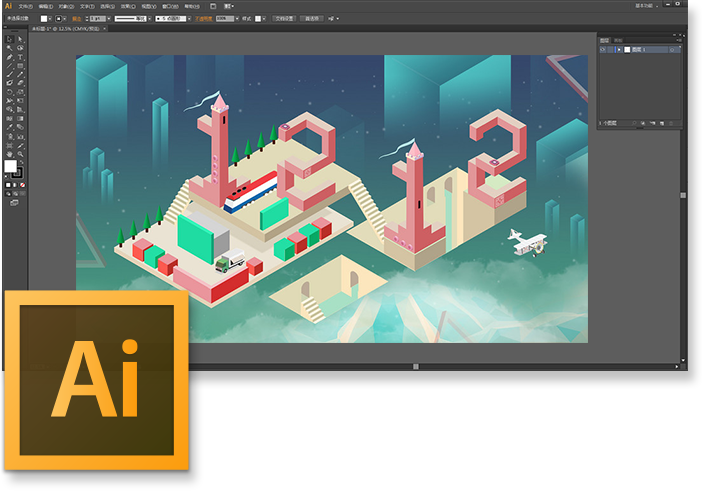Select the Paintbrush tool

coord(9,75)
